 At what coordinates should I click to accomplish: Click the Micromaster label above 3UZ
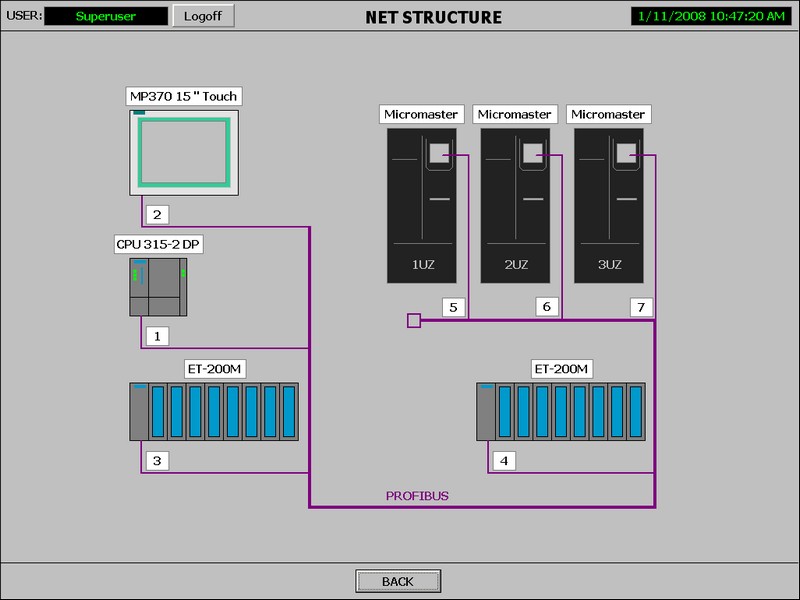609,114
